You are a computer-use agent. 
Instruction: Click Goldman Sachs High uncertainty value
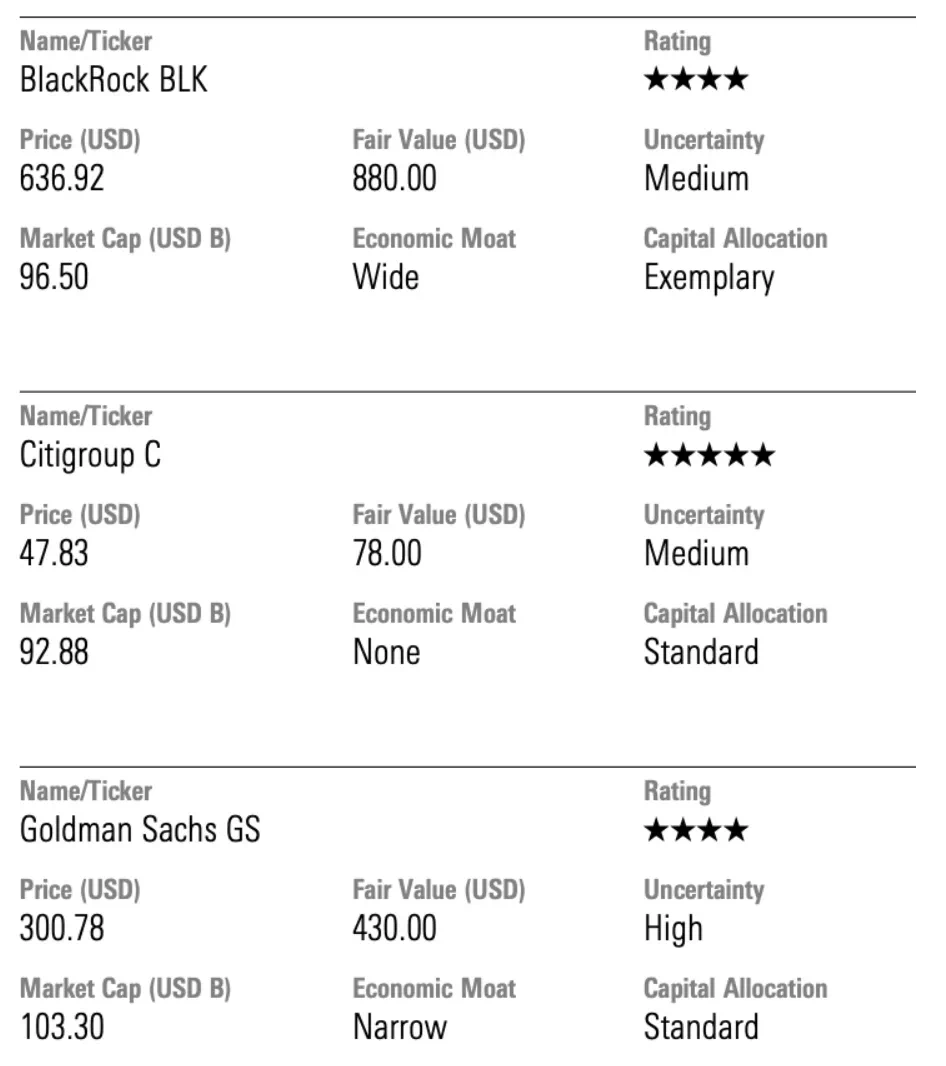[673, 929]
